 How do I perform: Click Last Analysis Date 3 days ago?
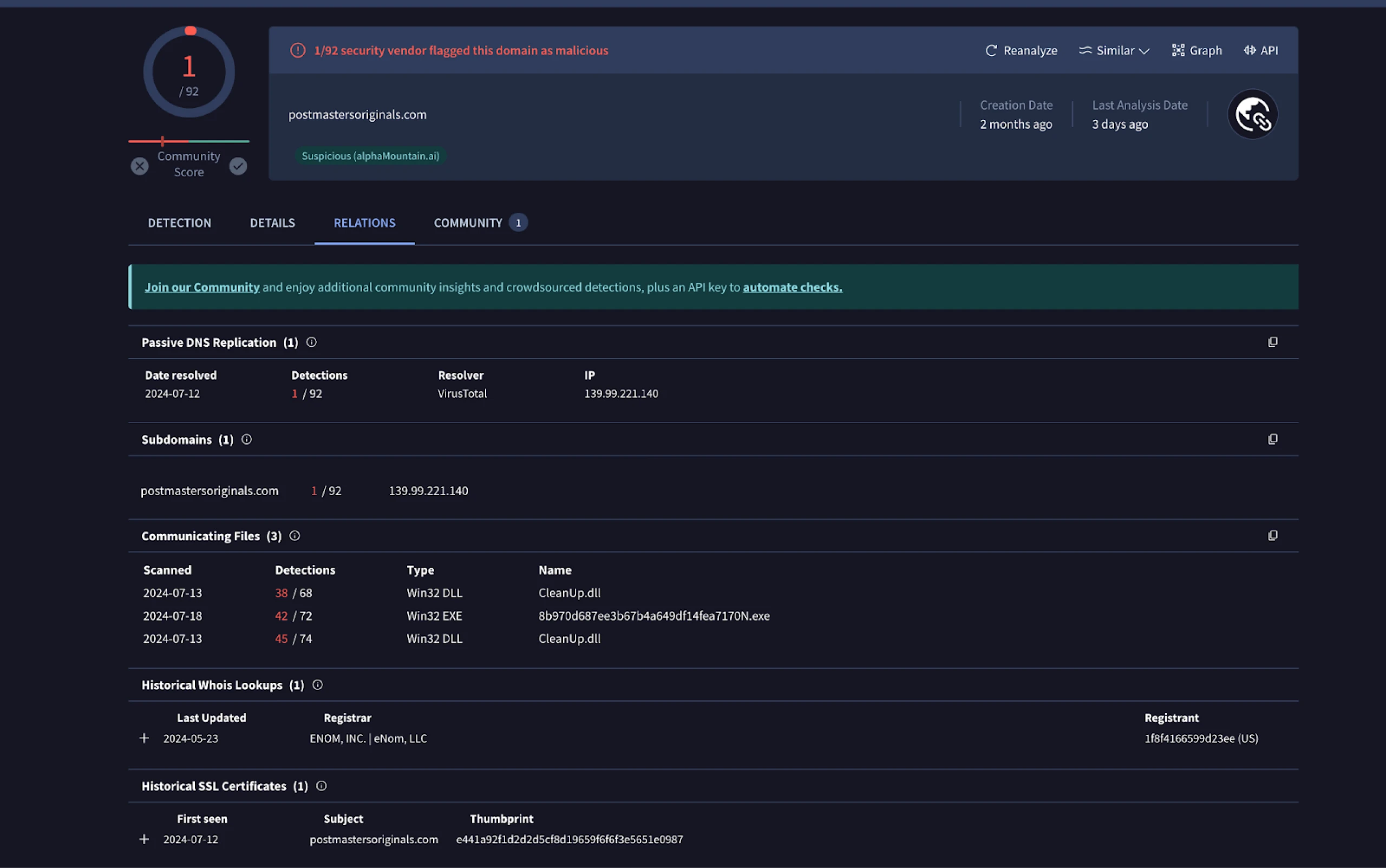(x=1140, y=114)
